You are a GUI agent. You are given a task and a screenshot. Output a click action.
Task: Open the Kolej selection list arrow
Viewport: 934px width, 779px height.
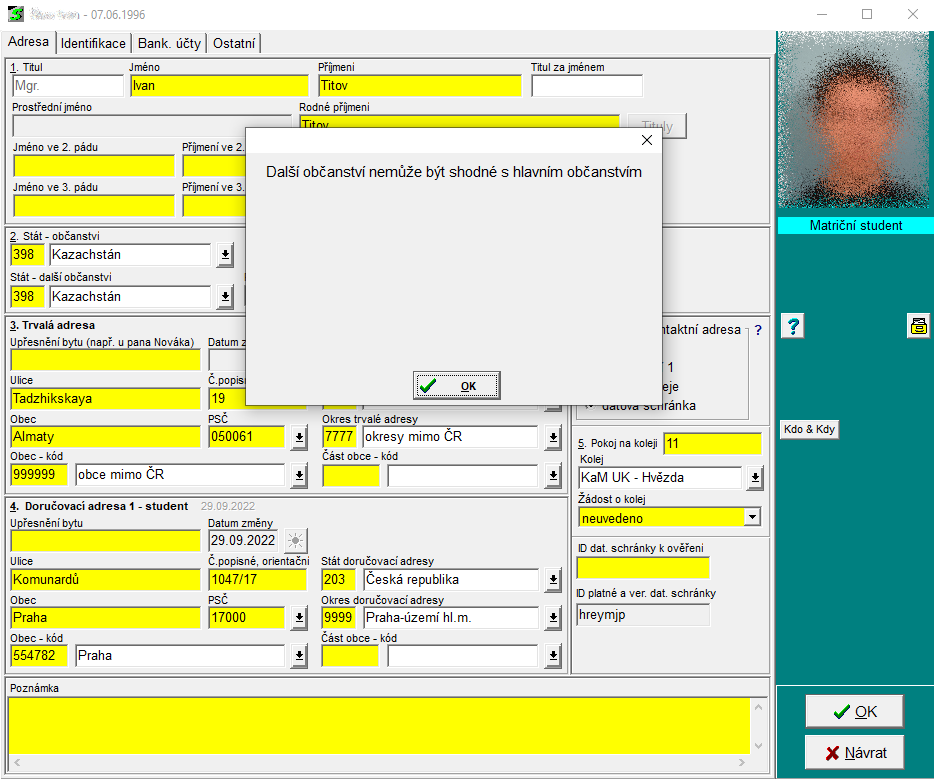pos(754,478)
